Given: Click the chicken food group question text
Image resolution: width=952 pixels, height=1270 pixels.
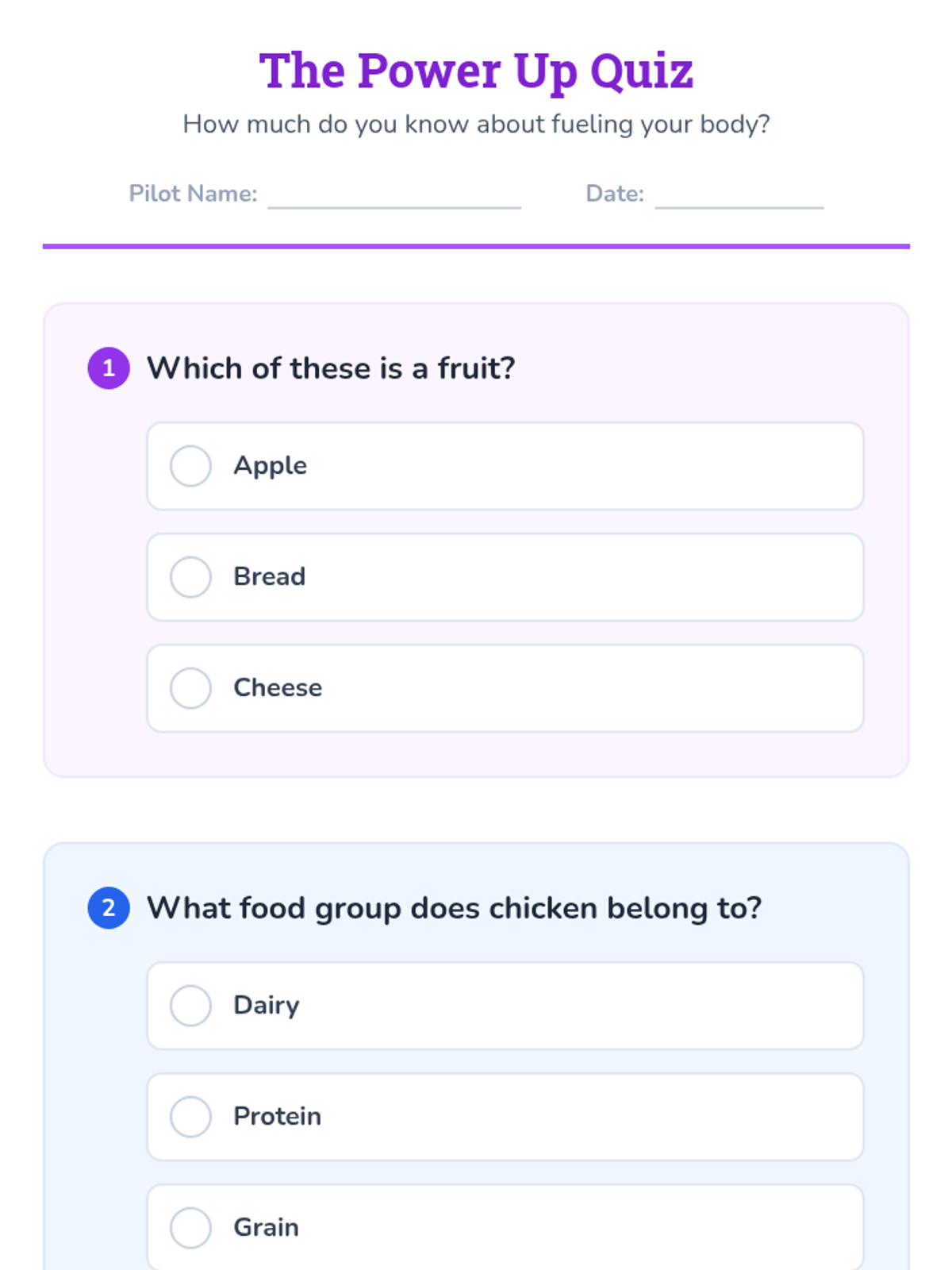Looking at the screenshot, I should coord(454,908).
